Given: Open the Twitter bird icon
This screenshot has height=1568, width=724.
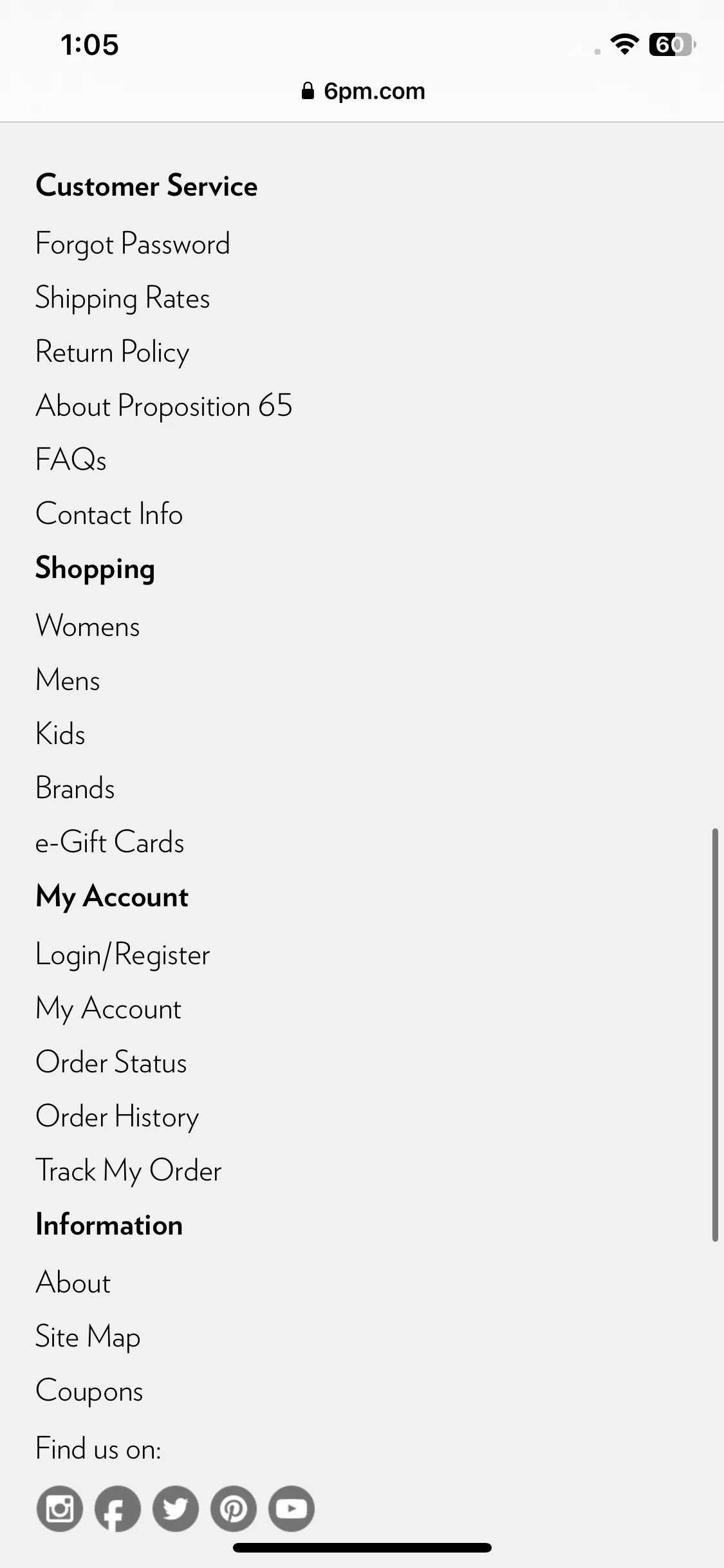Looking at the screenshot, I should (x=176, y=1508).
